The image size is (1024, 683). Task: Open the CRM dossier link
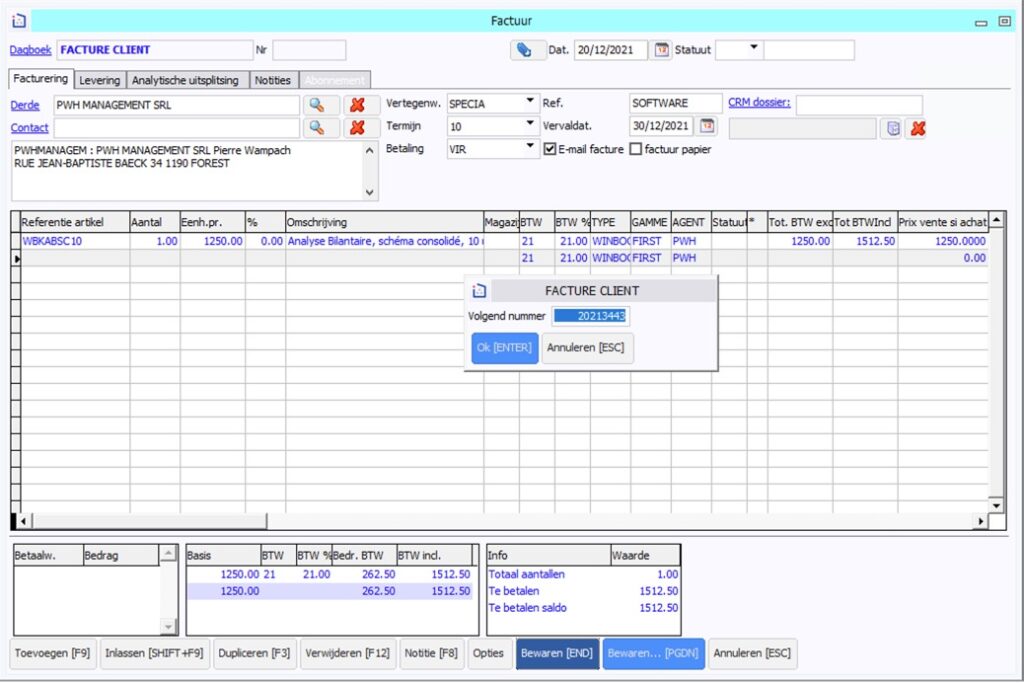click(x=759, y=103)
